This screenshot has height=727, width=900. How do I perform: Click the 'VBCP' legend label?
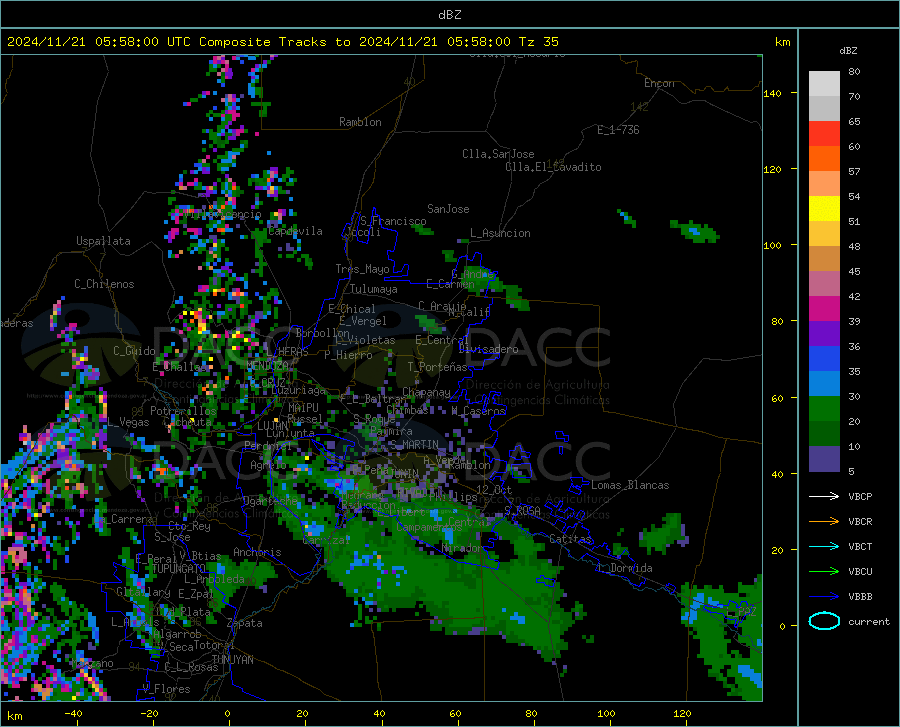[x=860, y=496]
